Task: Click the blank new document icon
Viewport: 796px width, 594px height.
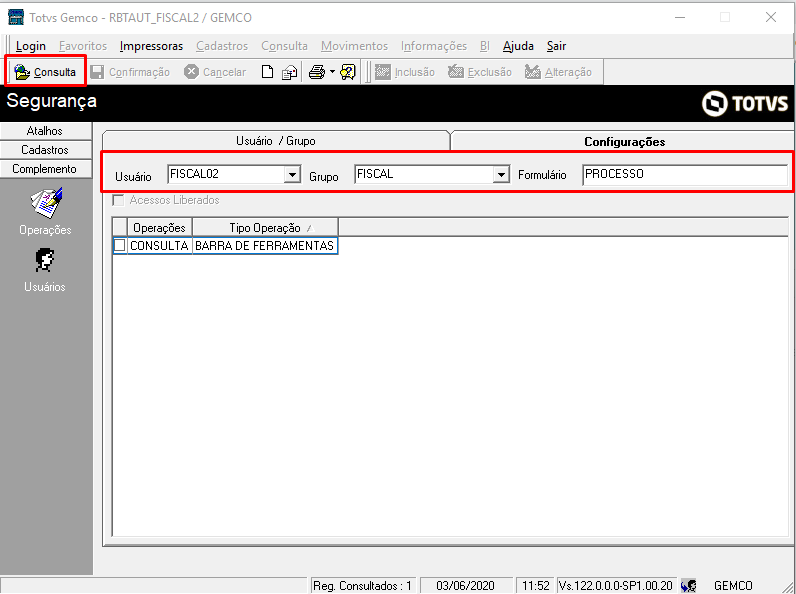Action: click(x=267, y=72)
